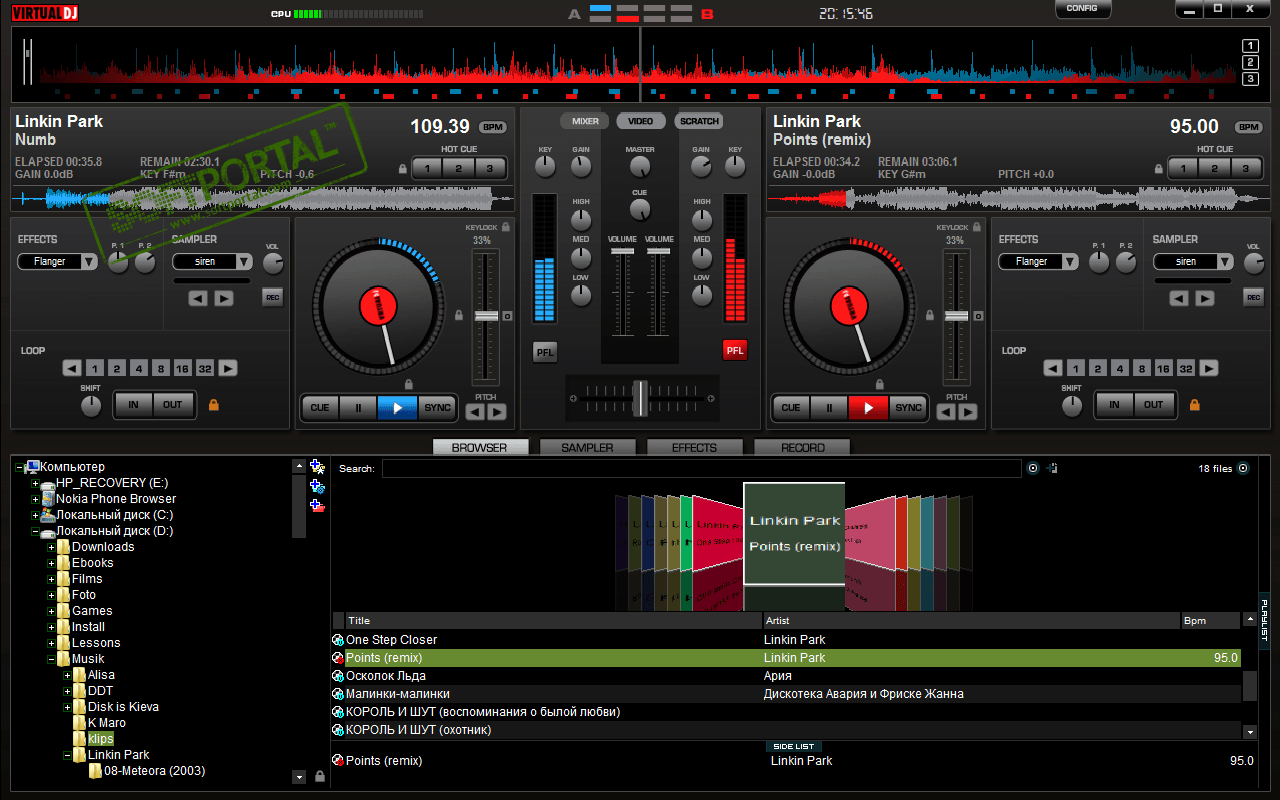Click the right deck Play button
This screenshot has width=1280, height=800.
tap(868, 407)
